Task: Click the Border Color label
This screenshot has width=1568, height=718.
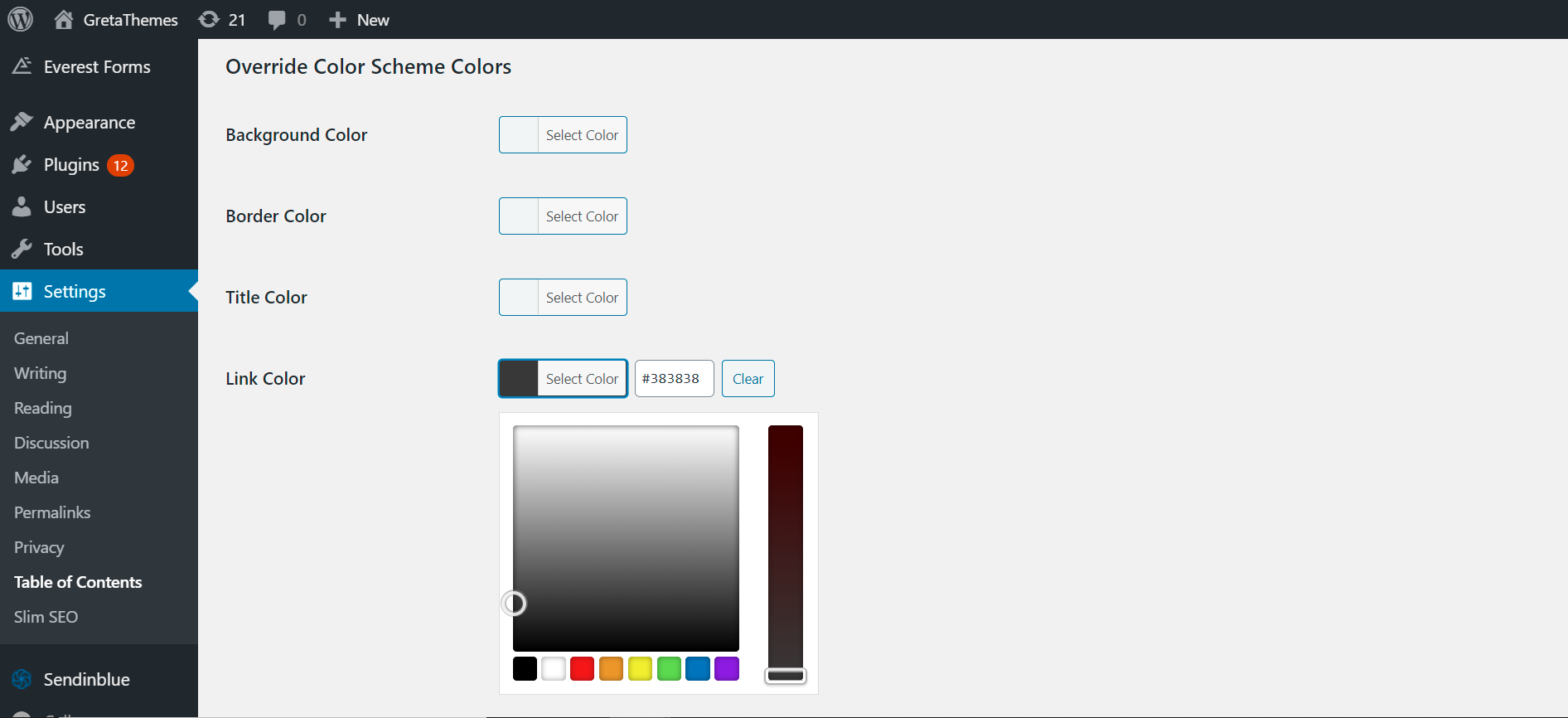Action: tap(276, 216)
